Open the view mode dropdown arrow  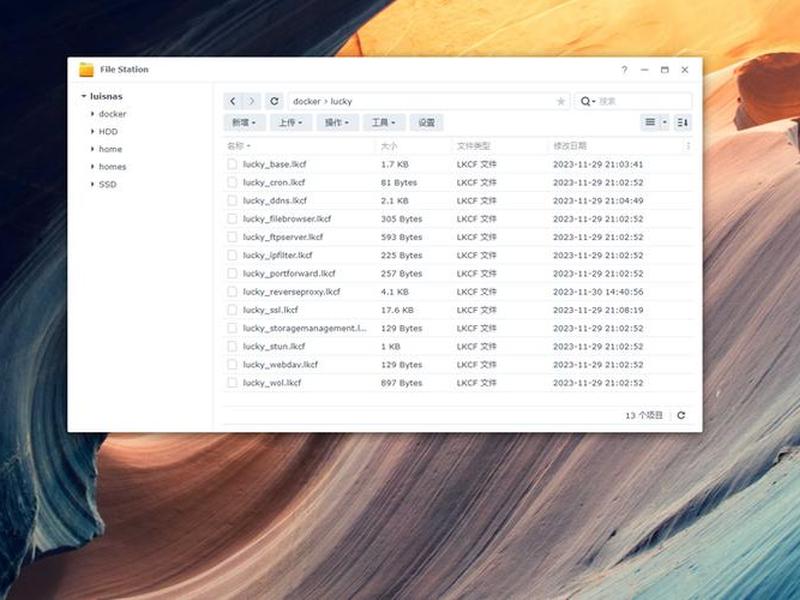click(x=664, y=122)
